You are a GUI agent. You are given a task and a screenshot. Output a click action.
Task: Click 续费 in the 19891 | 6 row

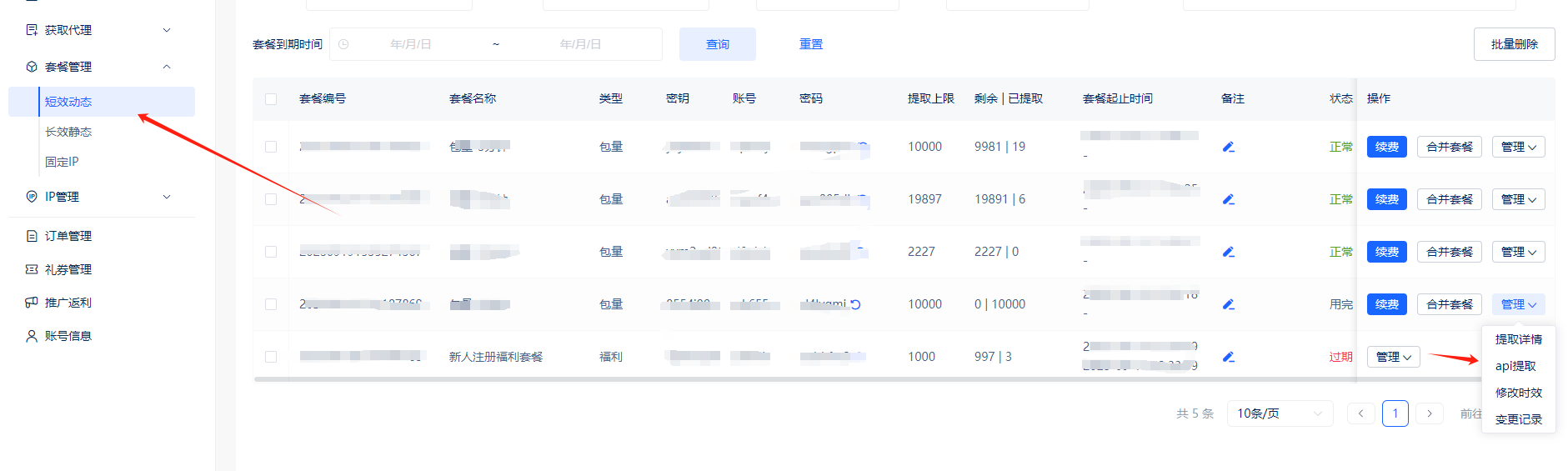coord(1387,199)
